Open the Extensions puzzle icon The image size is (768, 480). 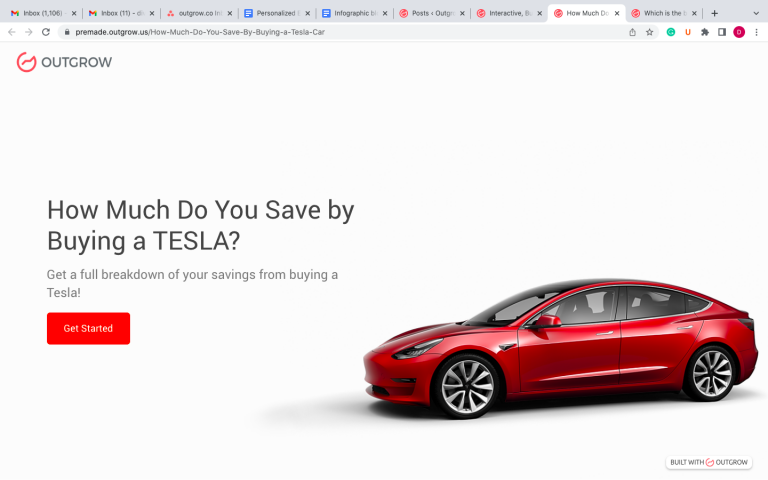[x=705, y=32]
